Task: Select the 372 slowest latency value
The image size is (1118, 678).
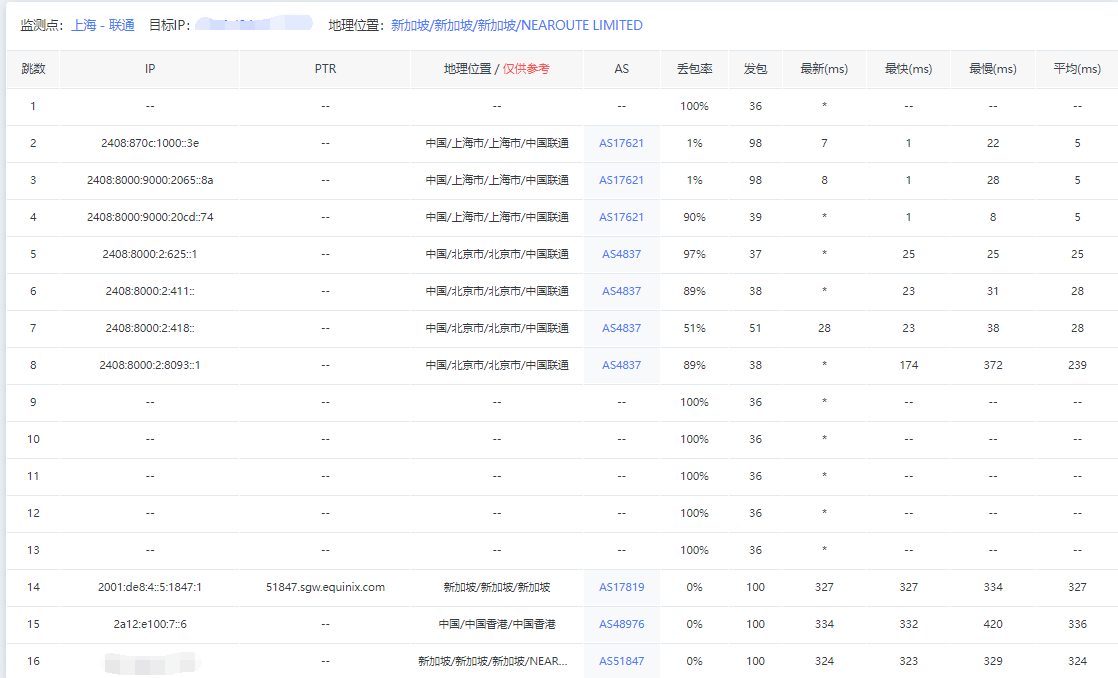Action: coord(993,365)
